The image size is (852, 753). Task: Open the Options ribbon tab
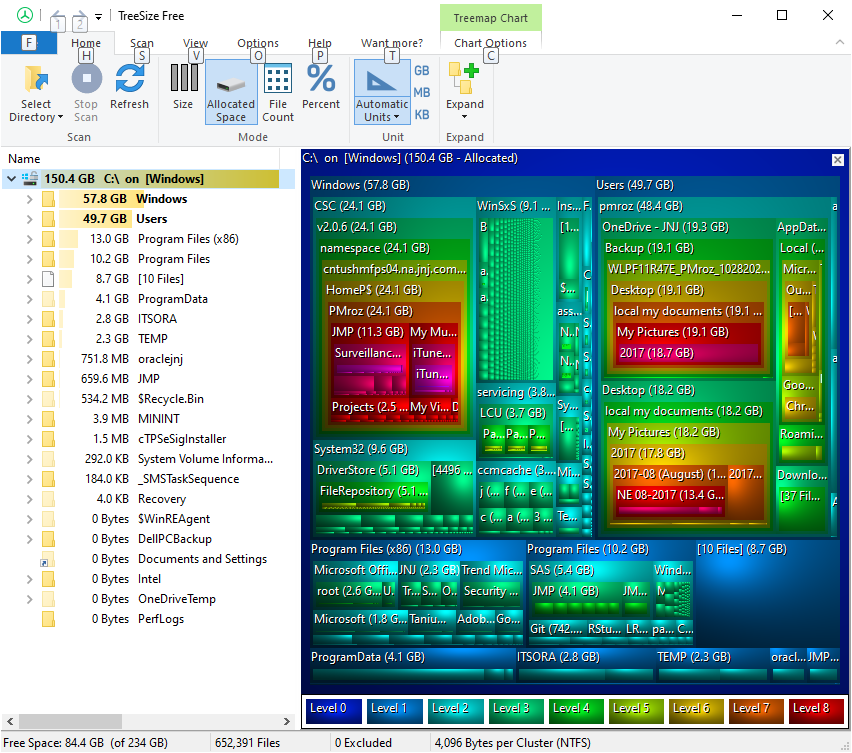258,43
